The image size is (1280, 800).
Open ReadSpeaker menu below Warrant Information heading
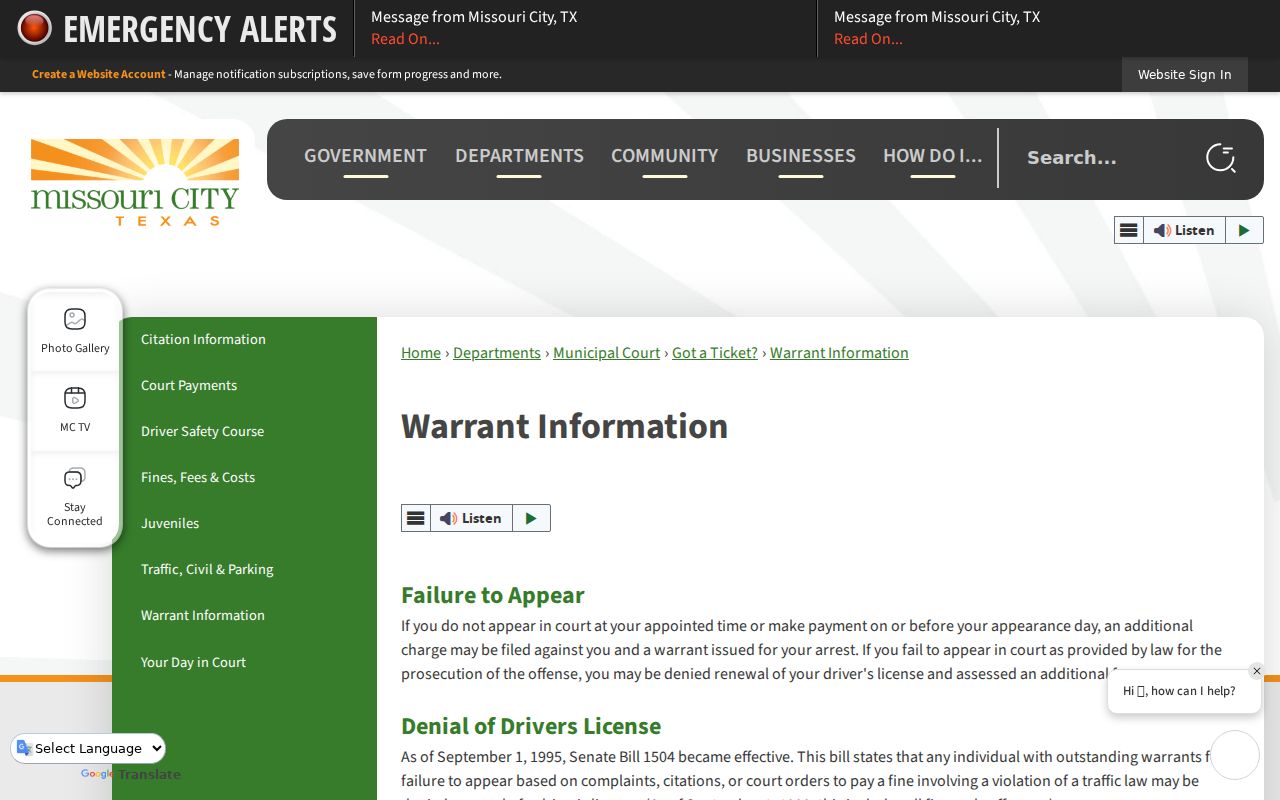pos(416,518)
